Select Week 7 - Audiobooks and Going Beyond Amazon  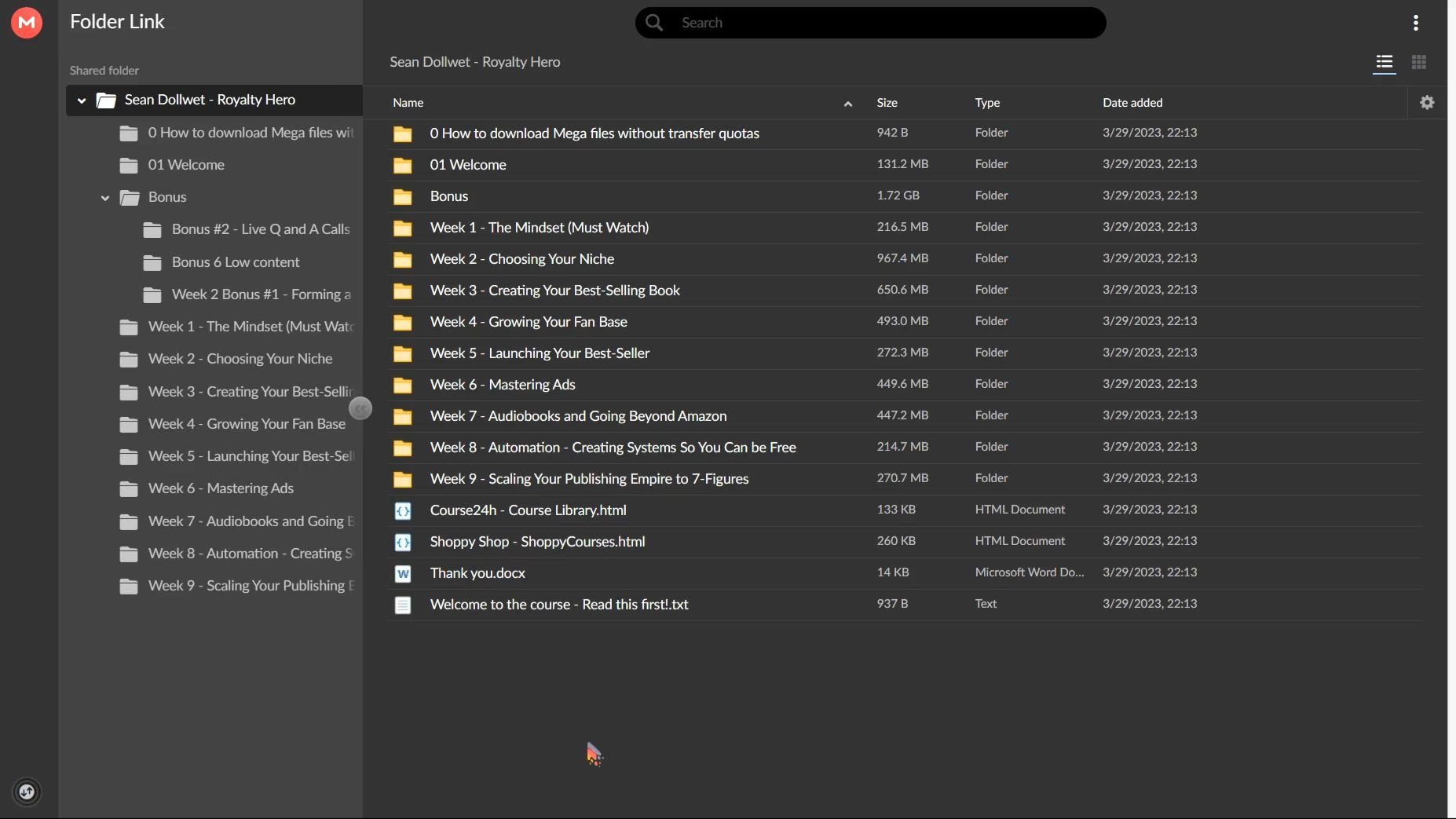pos(579,416)
